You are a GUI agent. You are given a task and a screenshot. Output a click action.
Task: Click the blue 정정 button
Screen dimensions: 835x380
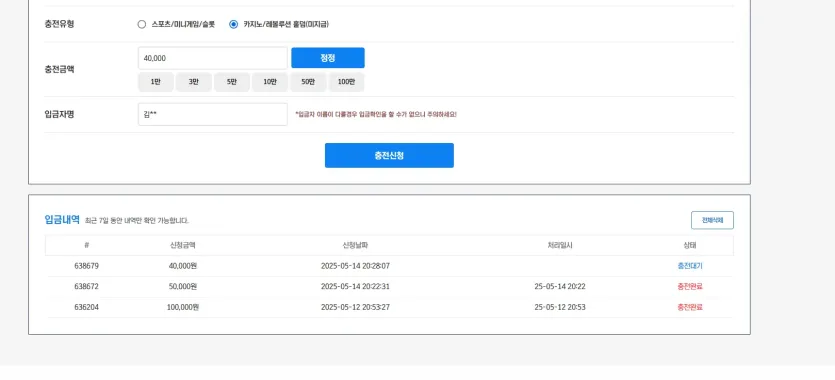pyautogui.click(x=328, y=58)
